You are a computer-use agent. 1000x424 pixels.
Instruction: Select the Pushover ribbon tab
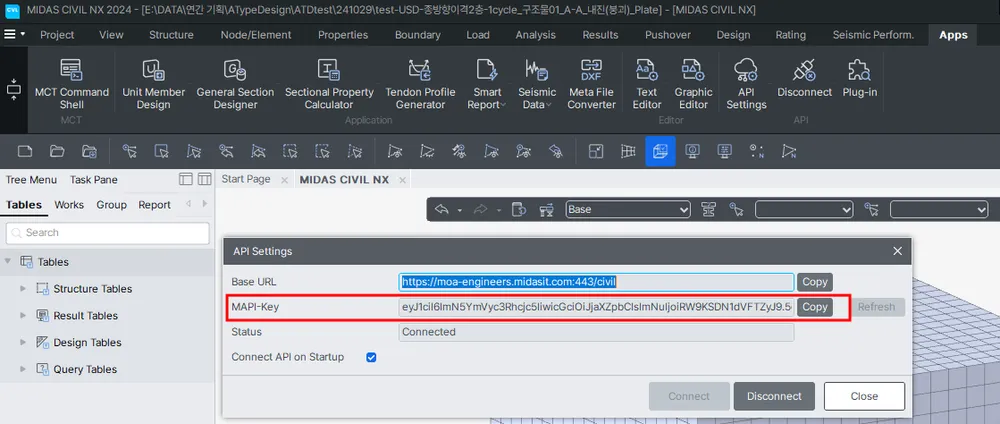(x=668, y=35)
